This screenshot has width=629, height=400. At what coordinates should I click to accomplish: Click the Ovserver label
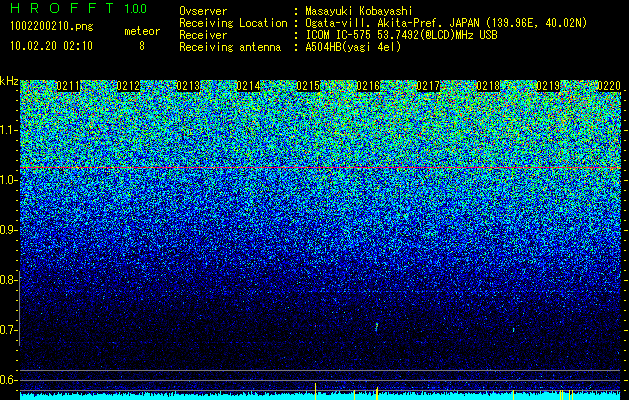coord(203,11)
